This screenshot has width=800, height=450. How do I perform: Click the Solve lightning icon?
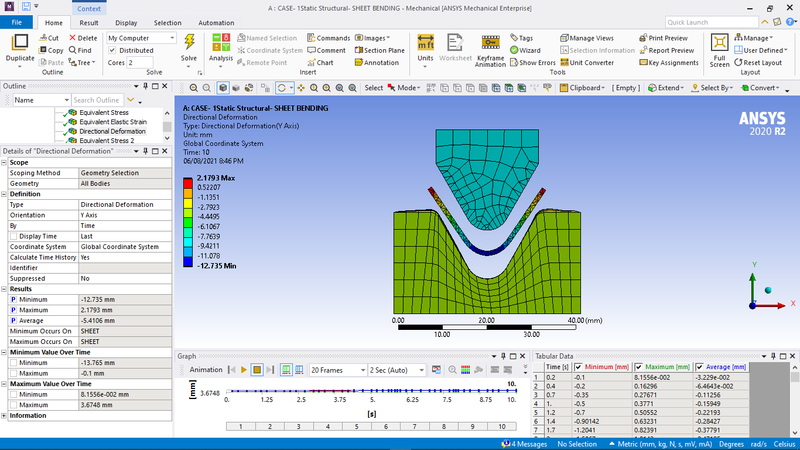coord(189,42)
